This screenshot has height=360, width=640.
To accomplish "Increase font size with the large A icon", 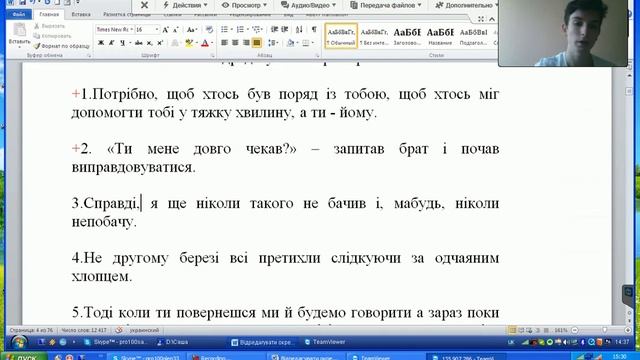I will click(165, 29).
